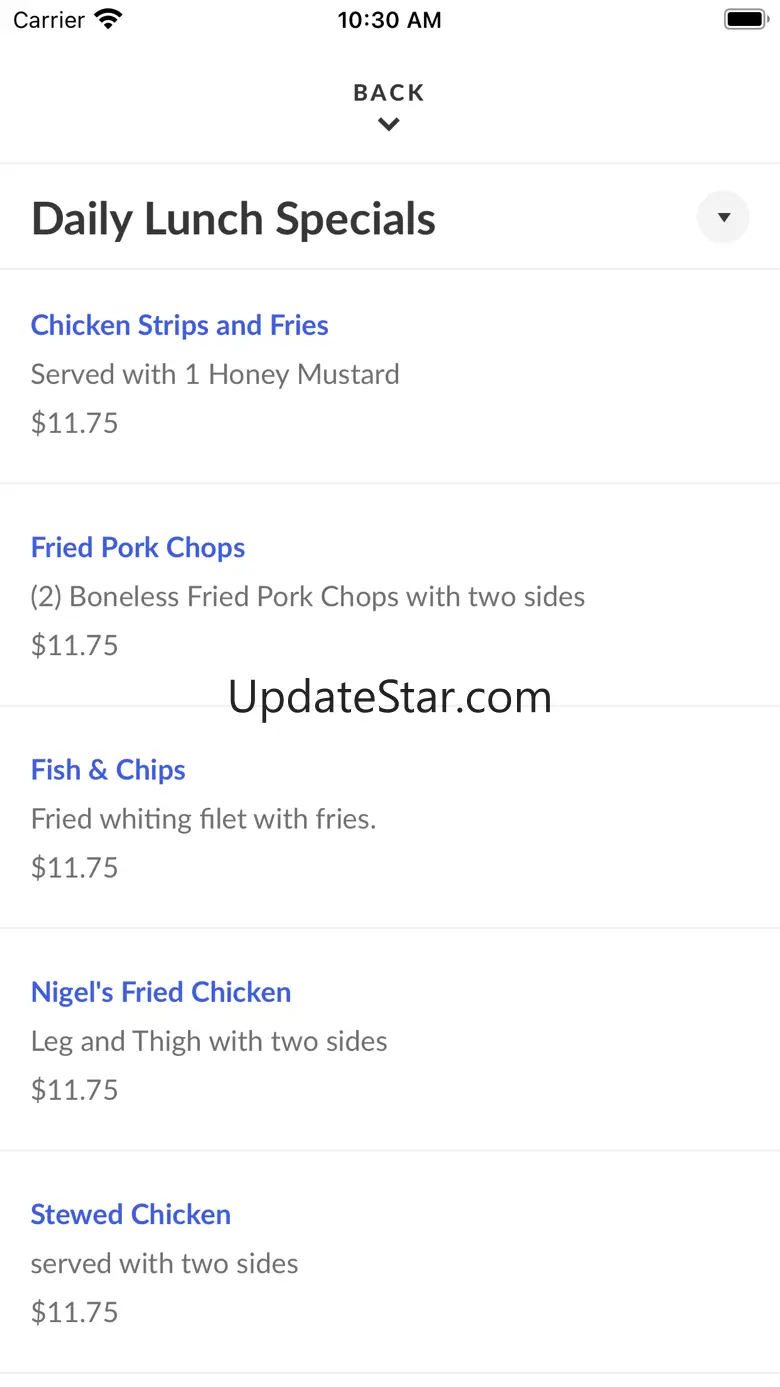Tap the price under Stewed Chicken
The width and height of the screenshot is (780, 1387).
coord(75,1312)
